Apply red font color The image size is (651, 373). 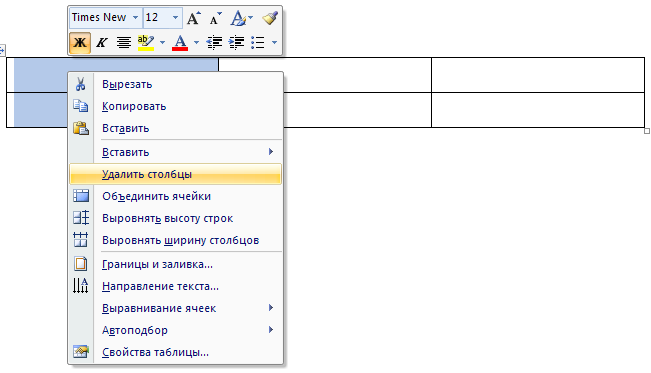(180, 42)
